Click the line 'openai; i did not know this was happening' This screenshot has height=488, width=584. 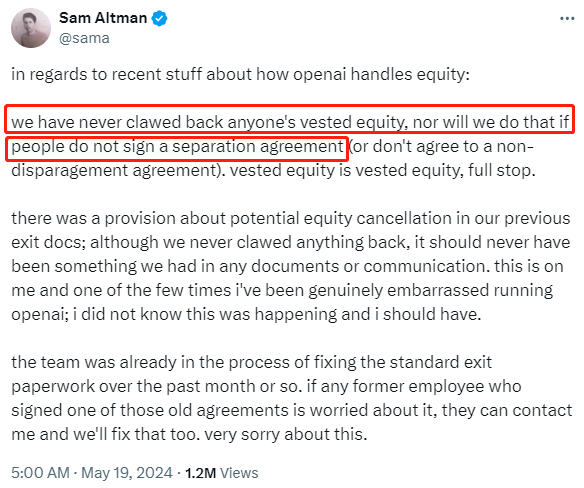(x=246, y=314)
